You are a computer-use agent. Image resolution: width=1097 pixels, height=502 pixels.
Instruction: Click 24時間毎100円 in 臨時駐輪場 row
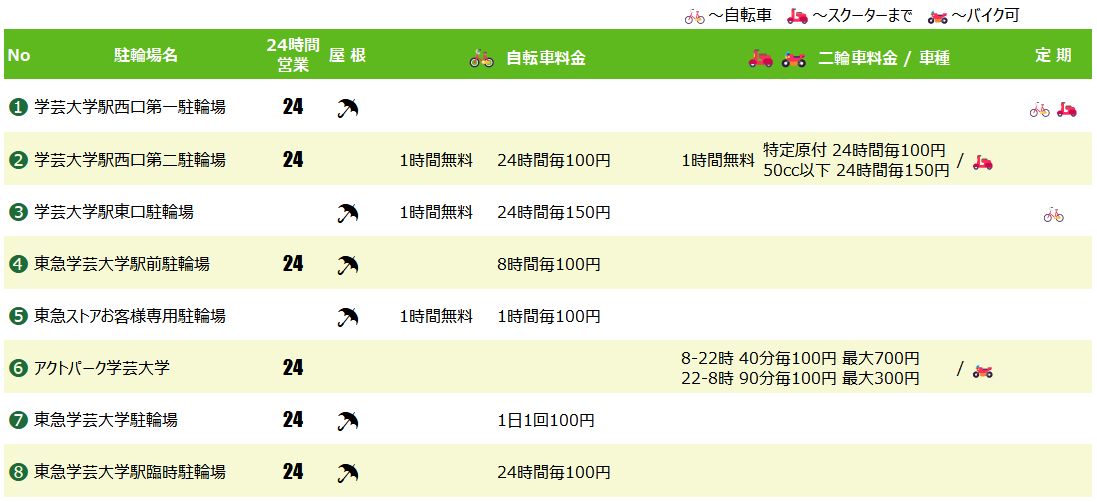tap(554, 473)
